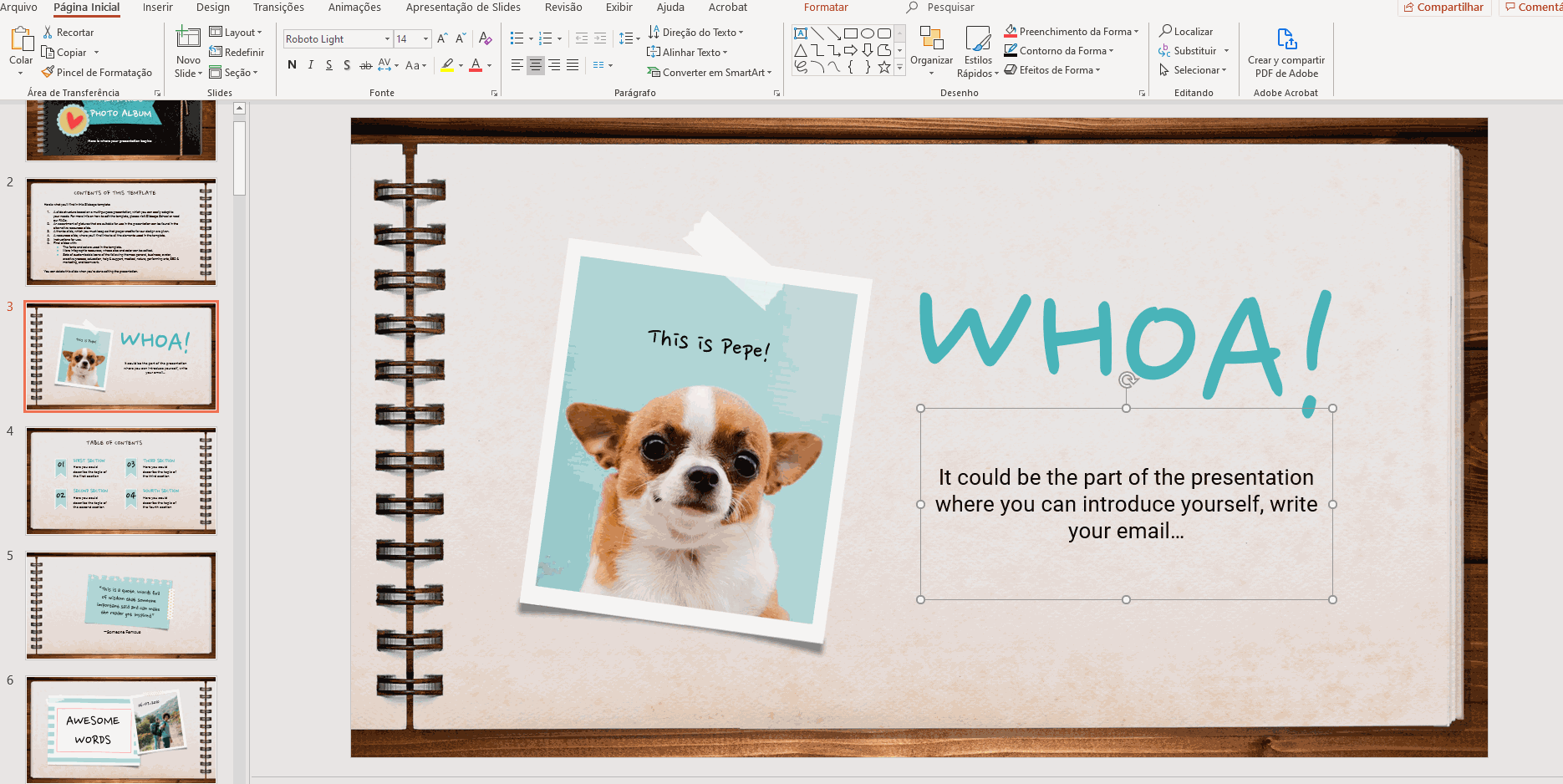Image resolution: width=1563 pixels, height=784 pixels.
Task: Click Crear y compartir PDF de Adobe
Action: click(1286, 52)
